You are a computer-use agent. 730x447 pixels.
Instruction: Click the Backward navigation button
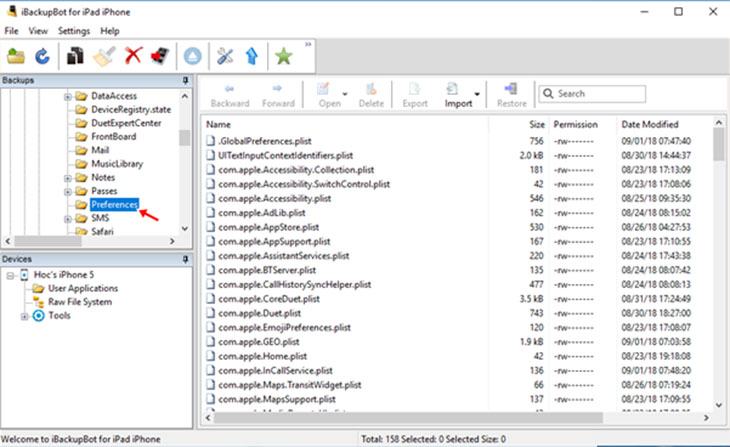click(x=230, y=95)
